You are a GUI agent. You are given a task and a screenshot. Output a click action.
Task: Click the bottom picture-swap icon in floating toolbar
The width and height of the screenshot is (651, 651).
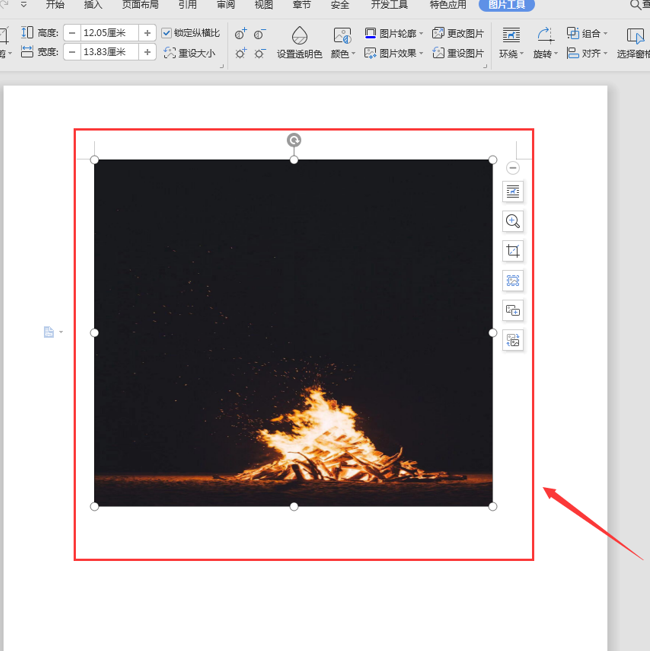[x=513, y=340]
